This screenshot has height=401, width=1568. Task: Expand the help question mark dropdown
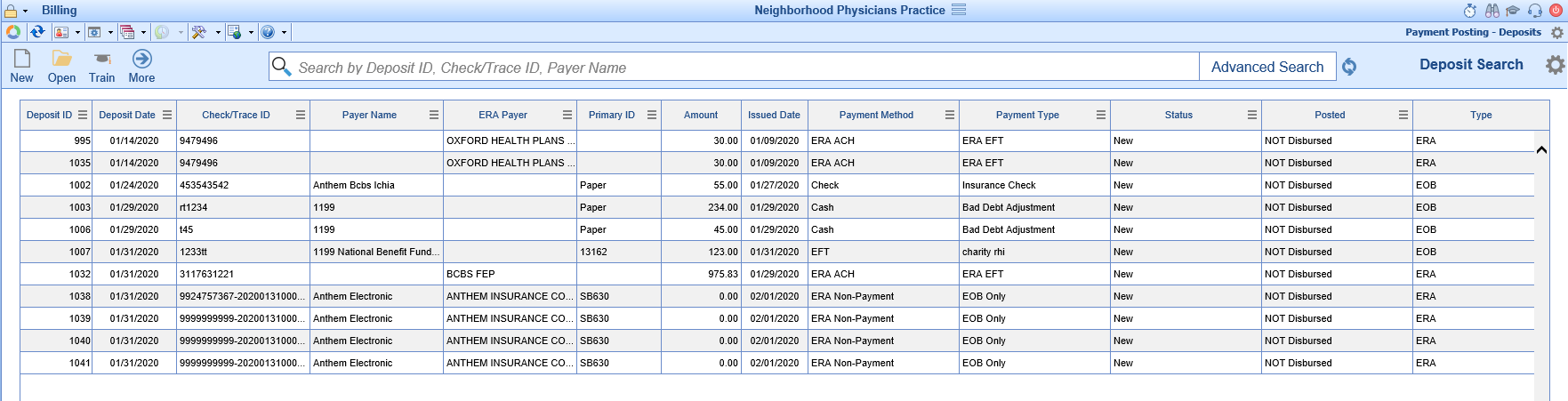(x=284, y=32)
